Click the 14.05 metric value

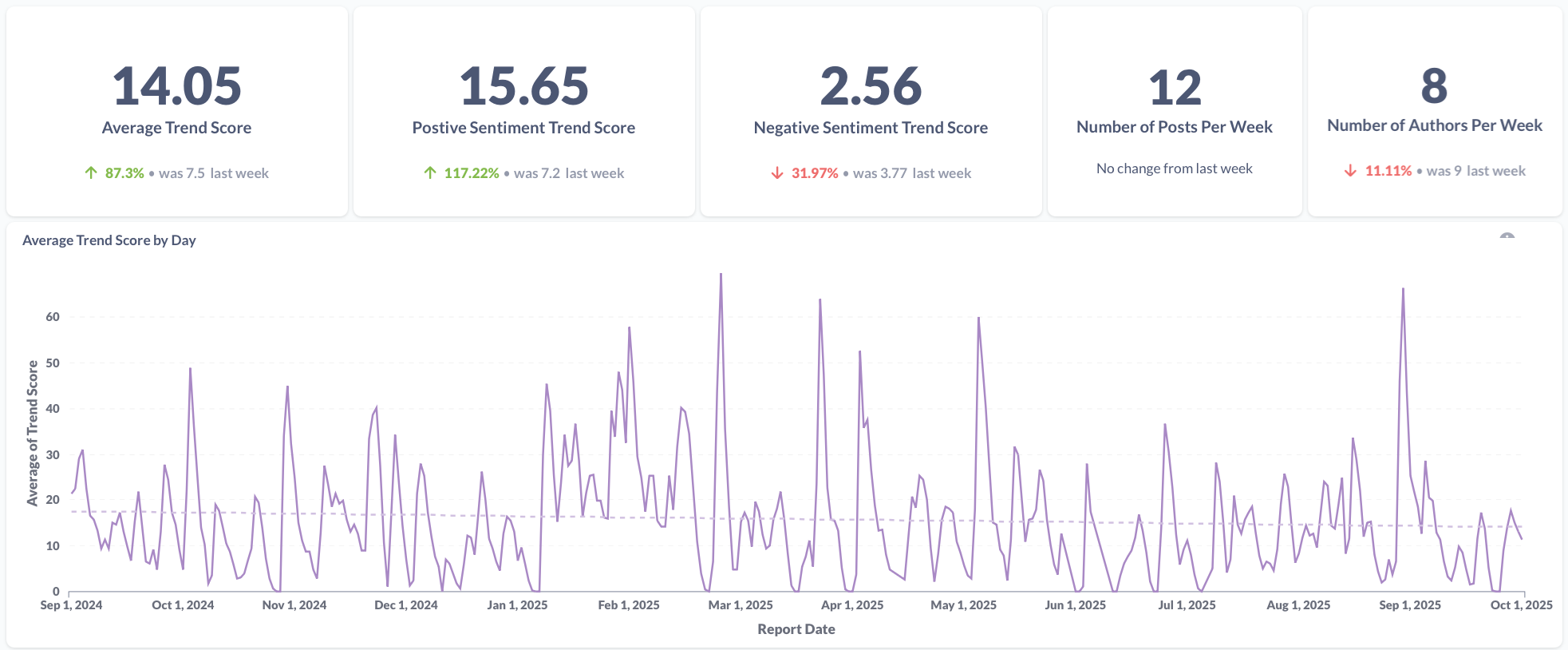[x=176, y=86]
